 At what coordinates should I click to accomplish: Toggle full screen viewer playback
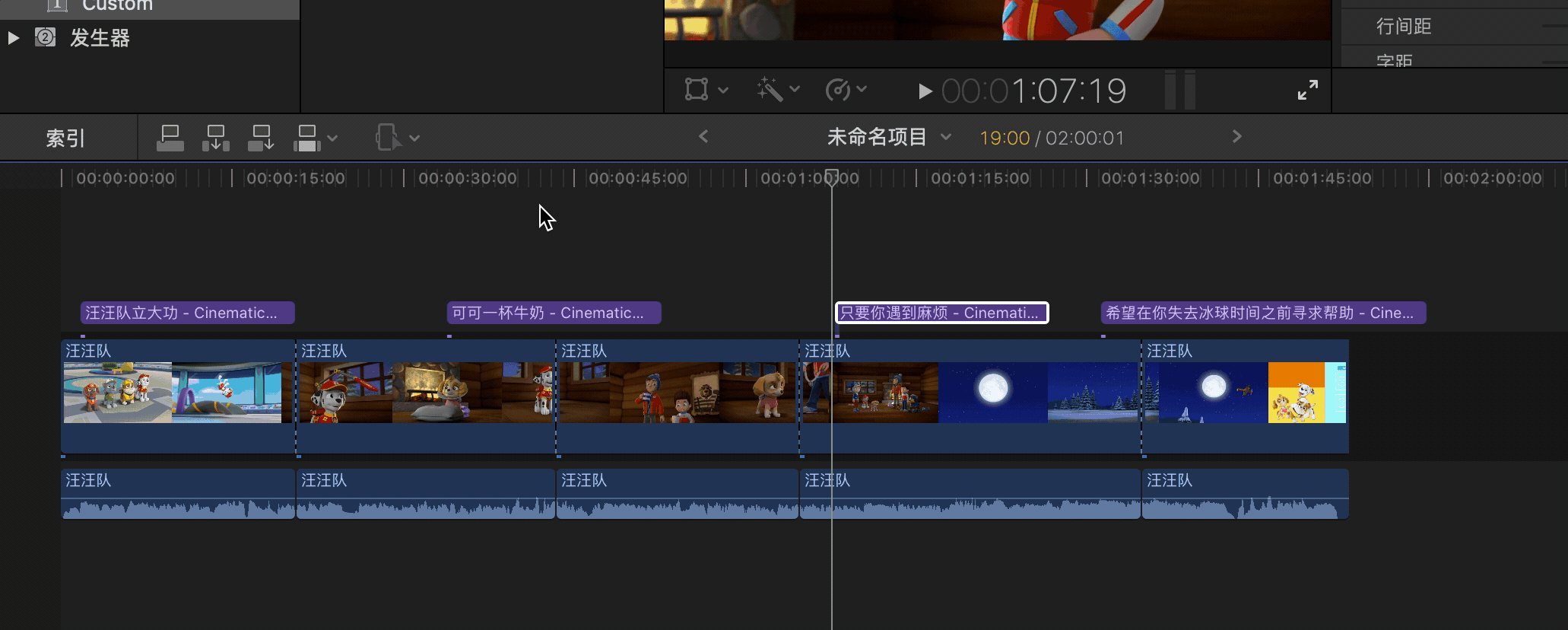[x=1308, y=90]
